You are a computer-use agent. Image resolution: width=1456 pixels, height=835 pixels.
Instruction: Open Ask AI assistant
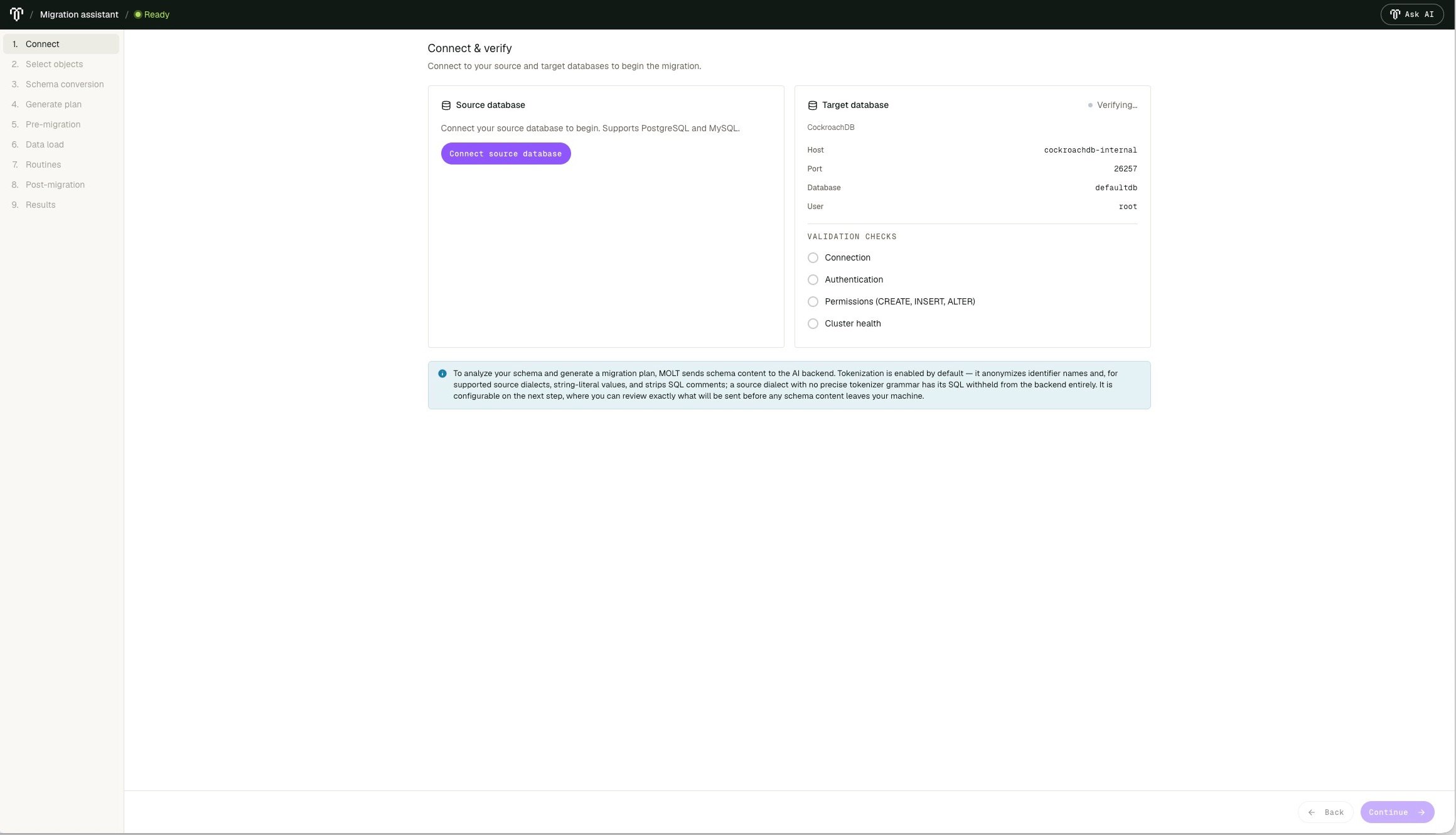coord(1411,14)
